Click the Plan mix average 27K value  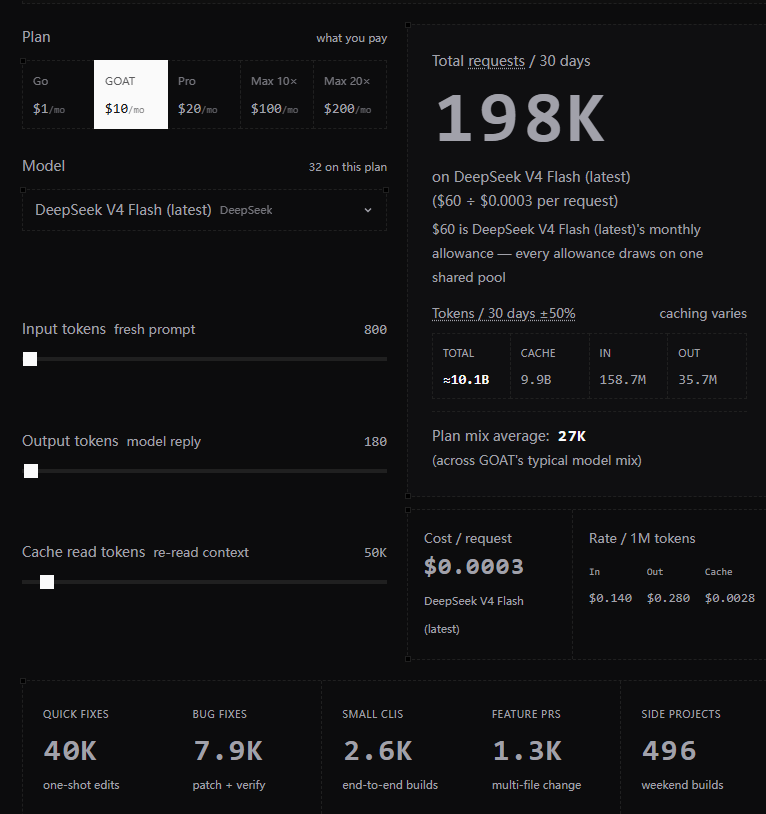pos(572,436)
